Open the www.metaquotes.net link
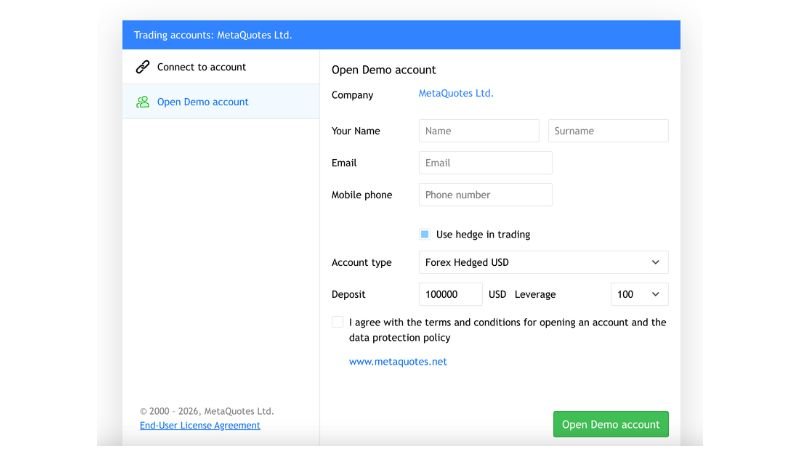This screenshot has width=800, height=450. tap(398, 362)
